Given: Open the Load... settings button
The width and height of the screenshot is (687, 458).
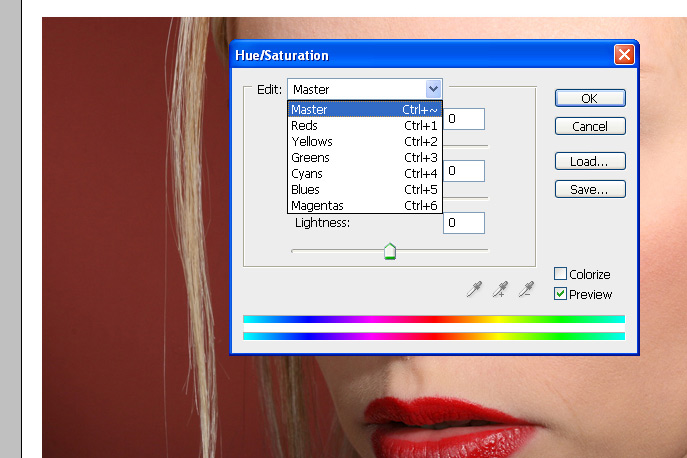Looking at the screenshot, I should point(590,161).
